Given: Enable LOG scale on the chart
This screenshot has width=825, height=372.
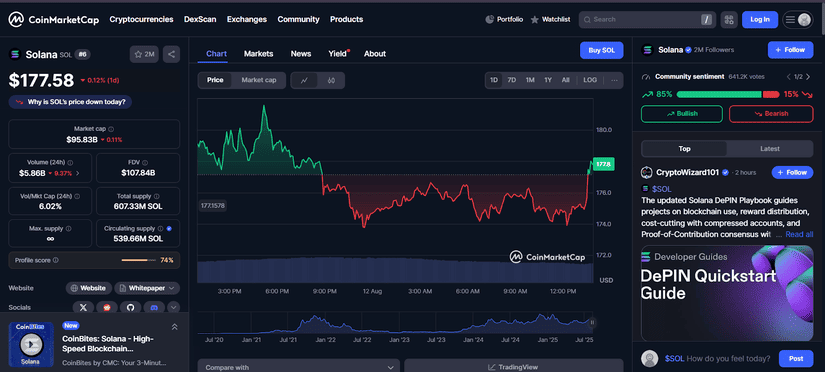Looking at the screenshot, I should tap(590, 81).
